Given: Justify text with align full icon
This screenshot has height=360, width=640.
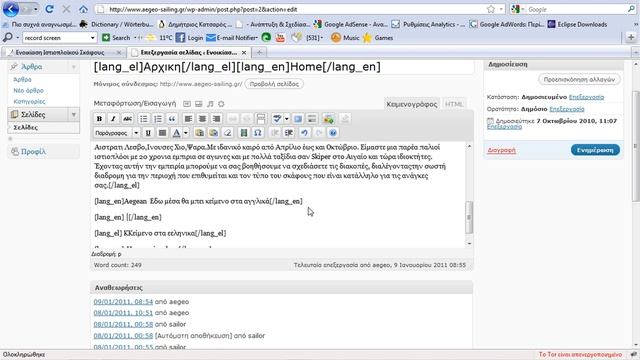Looking at the screenshot, I should 162,133.
